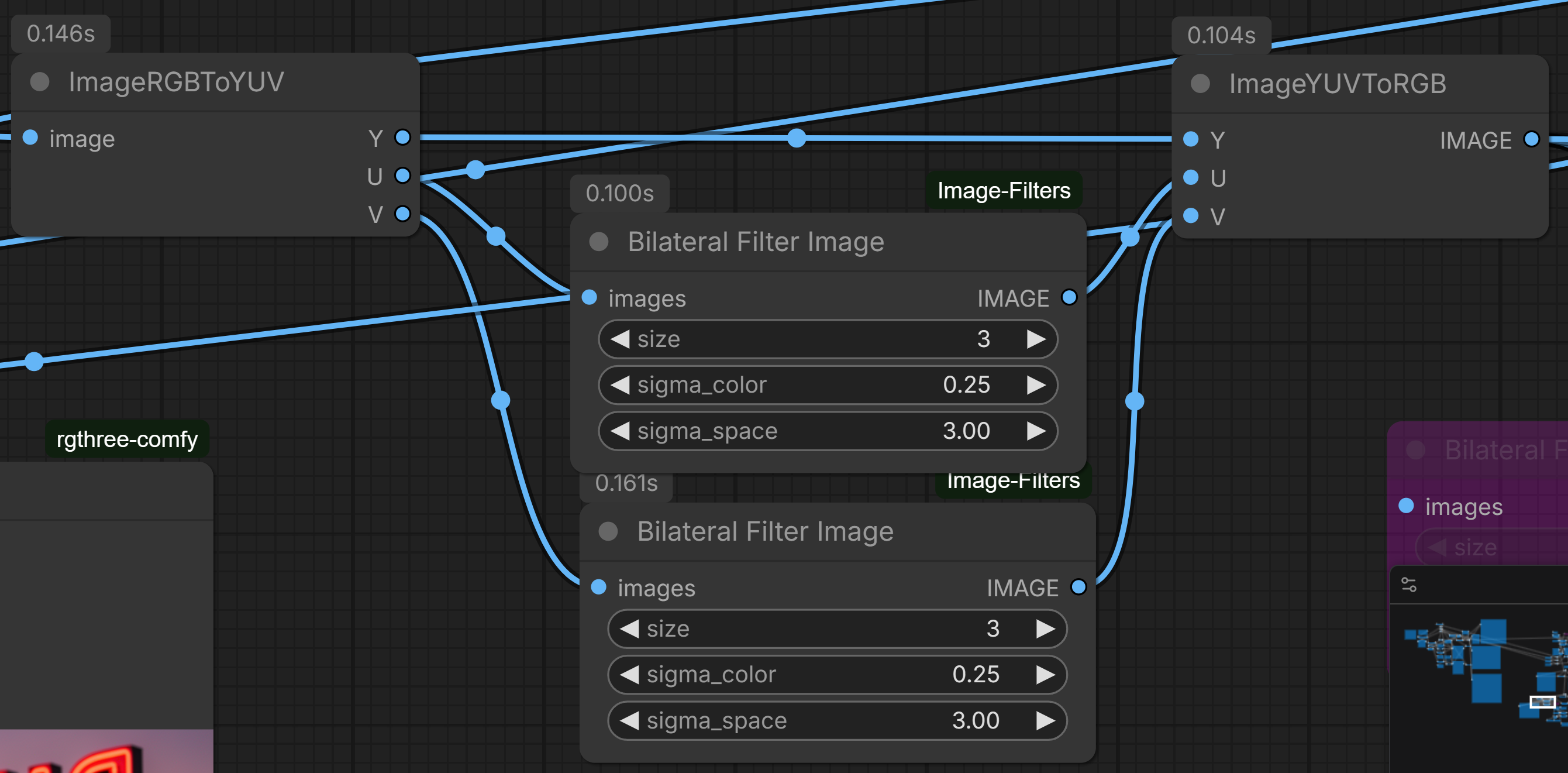Click the title of the 0.100s Bilateral Filter Image node
Viewport: 1568px width, 773px height.
point(756,242)
